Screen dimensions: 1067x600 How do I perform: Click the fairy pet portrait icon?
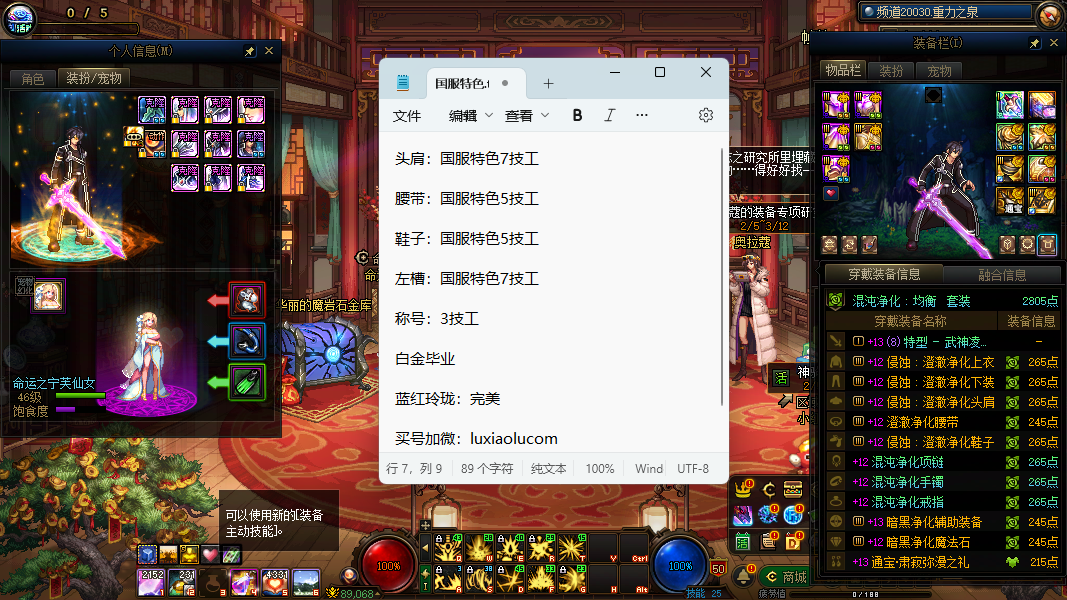pyautogui.click(x=50, y=295)
